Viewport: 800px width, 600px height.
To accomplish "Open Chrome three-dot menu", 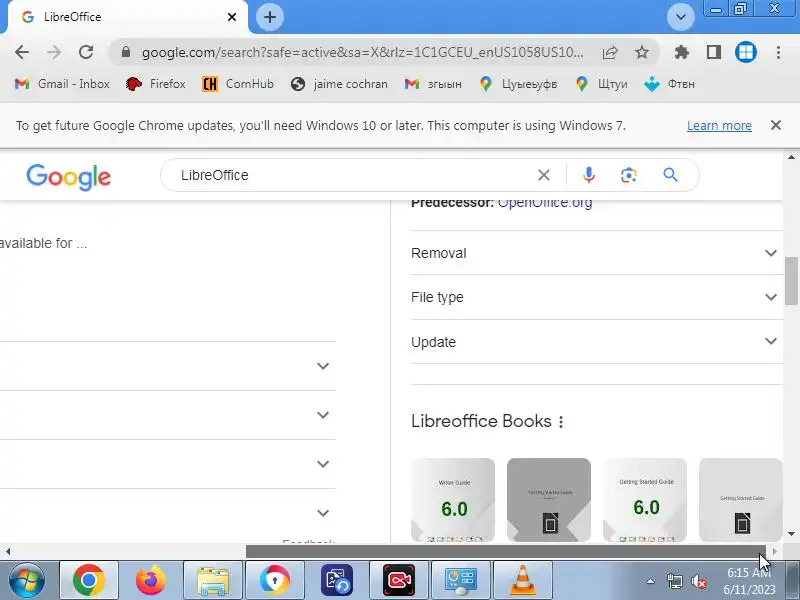I will [778, 52].
